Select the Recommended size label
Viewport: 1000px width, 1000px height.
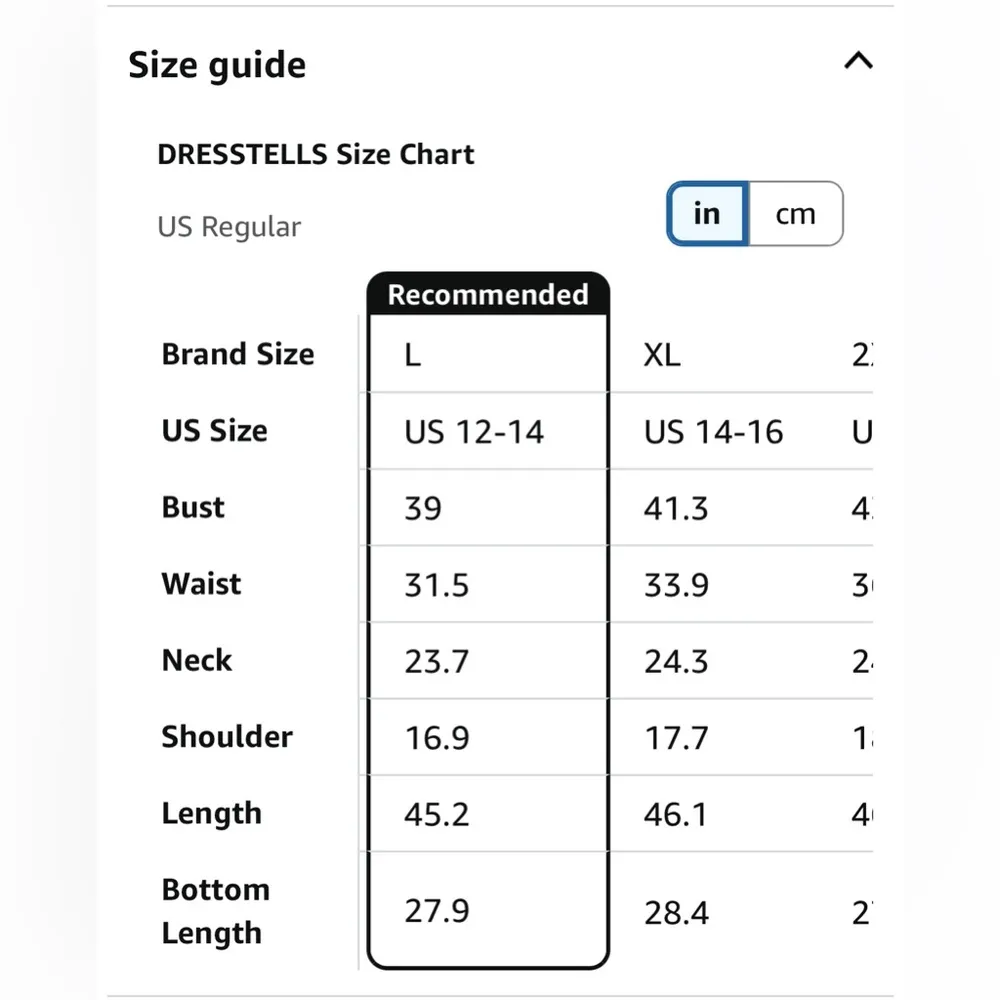coord(488,295)
